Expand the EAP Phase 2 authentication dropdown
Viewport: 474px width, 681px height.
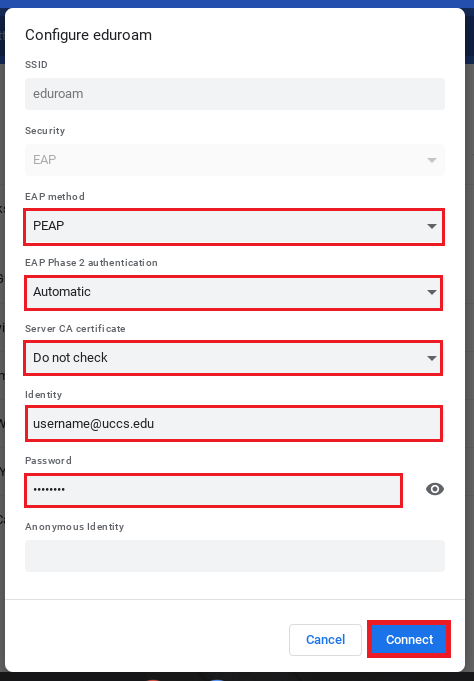[234, 292]
